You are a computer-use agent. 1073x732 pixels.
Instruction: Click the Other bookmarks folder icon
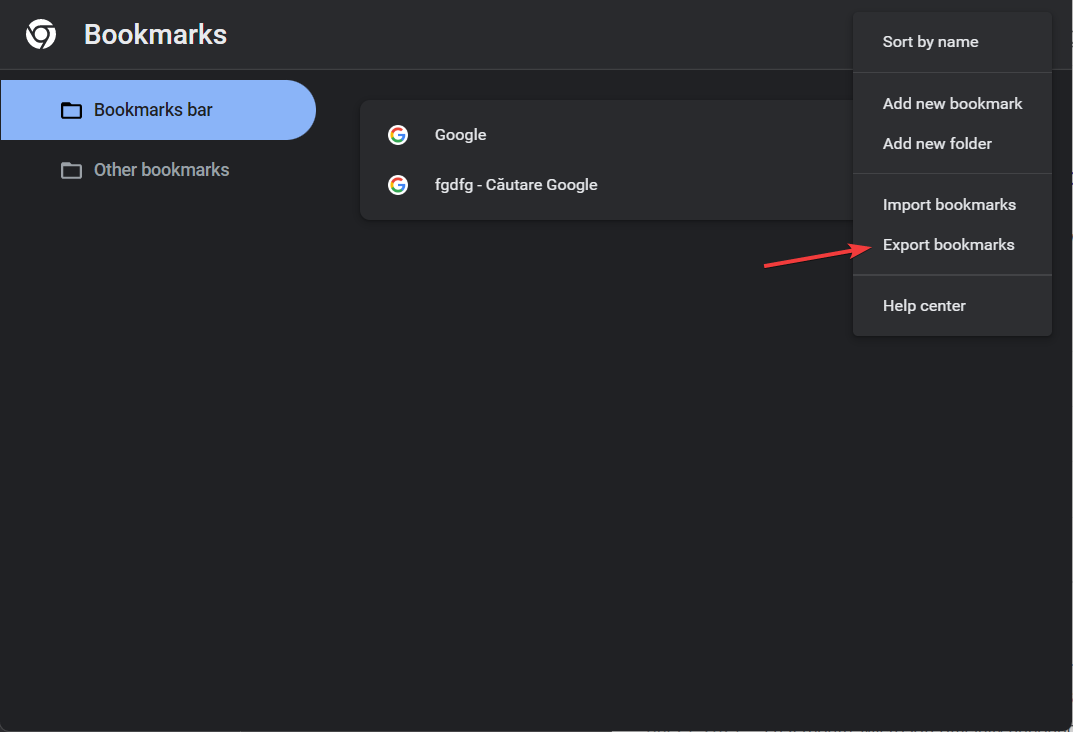pyautogui.click(x=71, y=170)
